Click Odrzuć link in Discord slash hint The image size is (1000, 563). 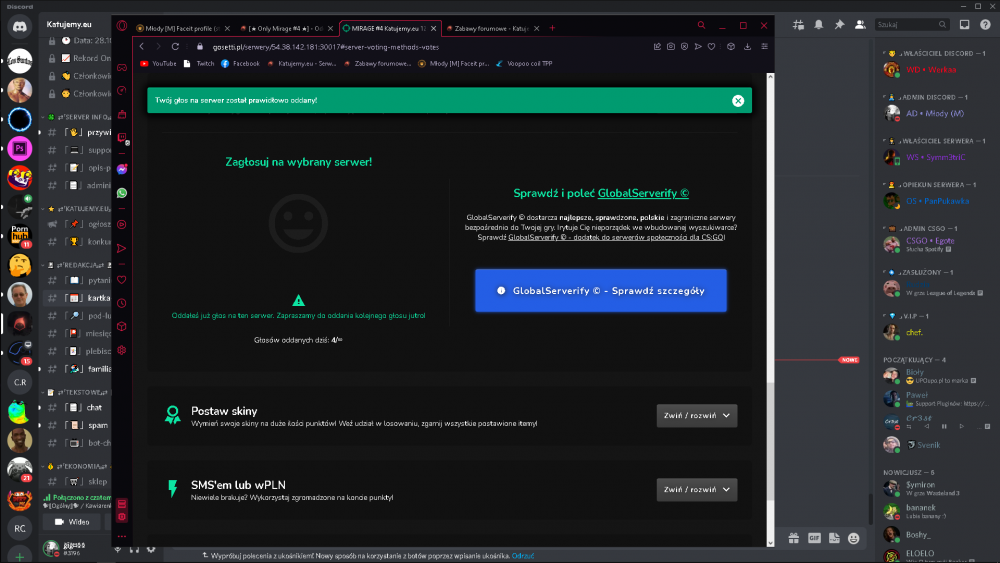pyautogui.click(x=522, y=556)
